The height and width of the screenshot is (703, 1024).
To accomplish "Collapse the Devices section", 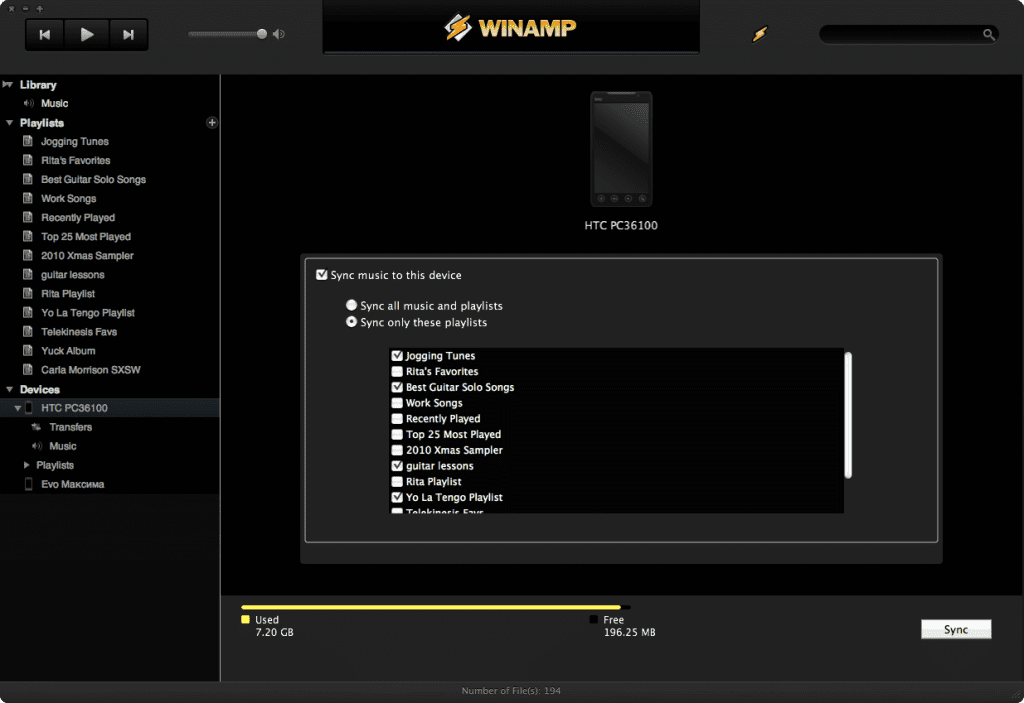I will click(x=9, y=389).
